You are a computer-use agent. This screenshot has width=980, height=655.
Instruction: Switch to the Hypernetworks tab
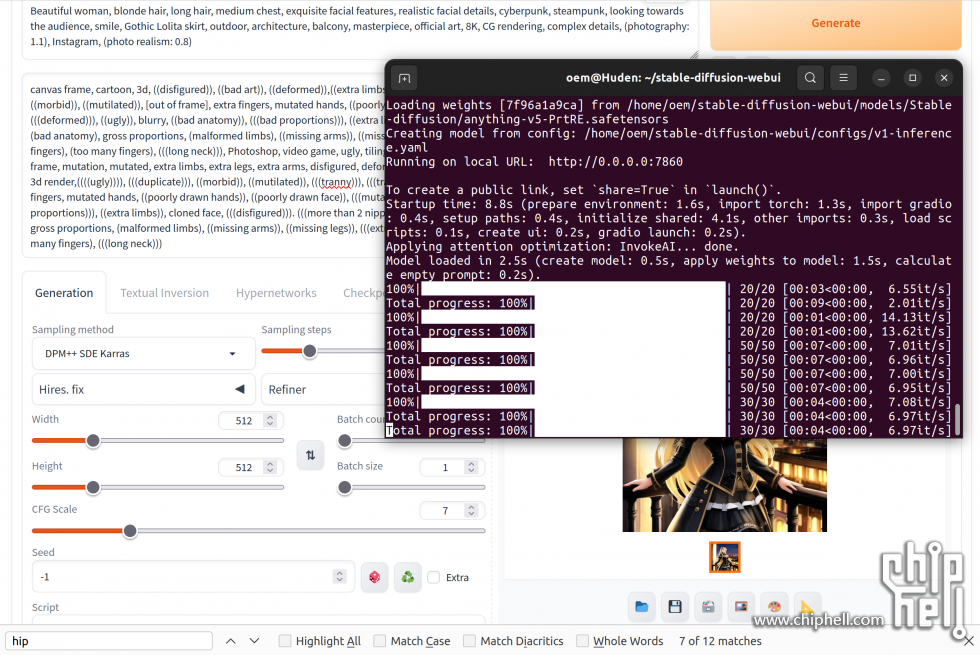(276, 292)
